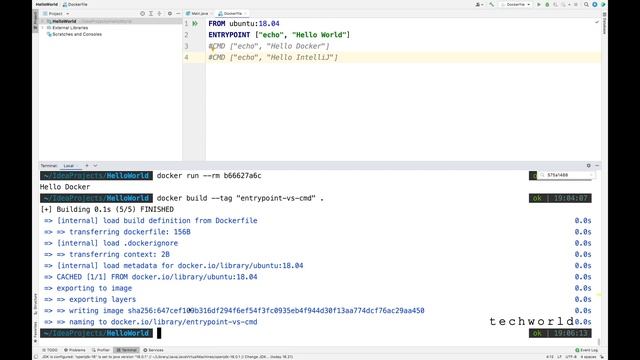The image size is (640, 360).
Task: Click the 4 spaces indent indicator
Action: pos(588,357)
